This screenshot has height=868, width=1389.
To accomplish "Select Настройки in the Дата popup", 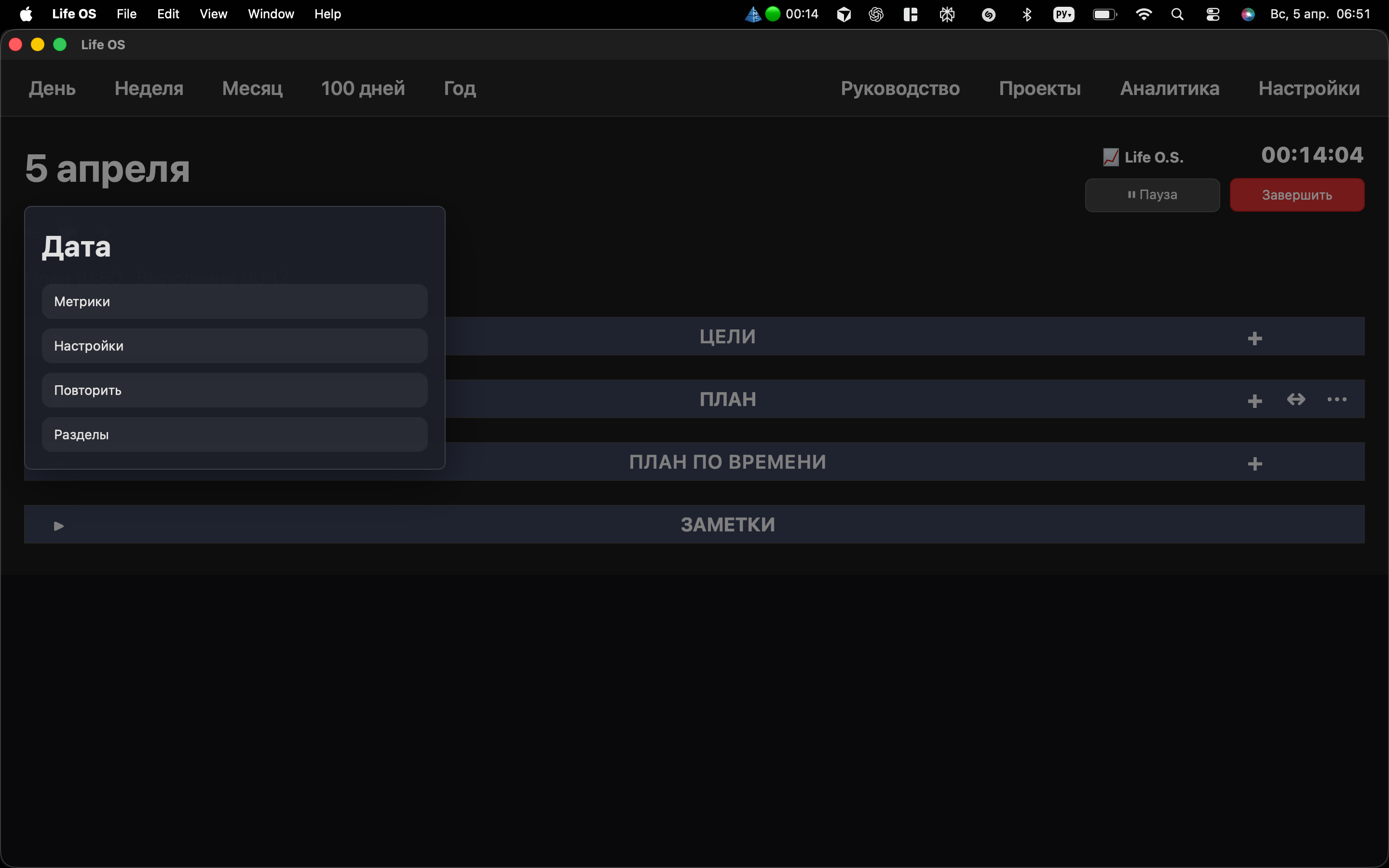I will tap(235, 346).
